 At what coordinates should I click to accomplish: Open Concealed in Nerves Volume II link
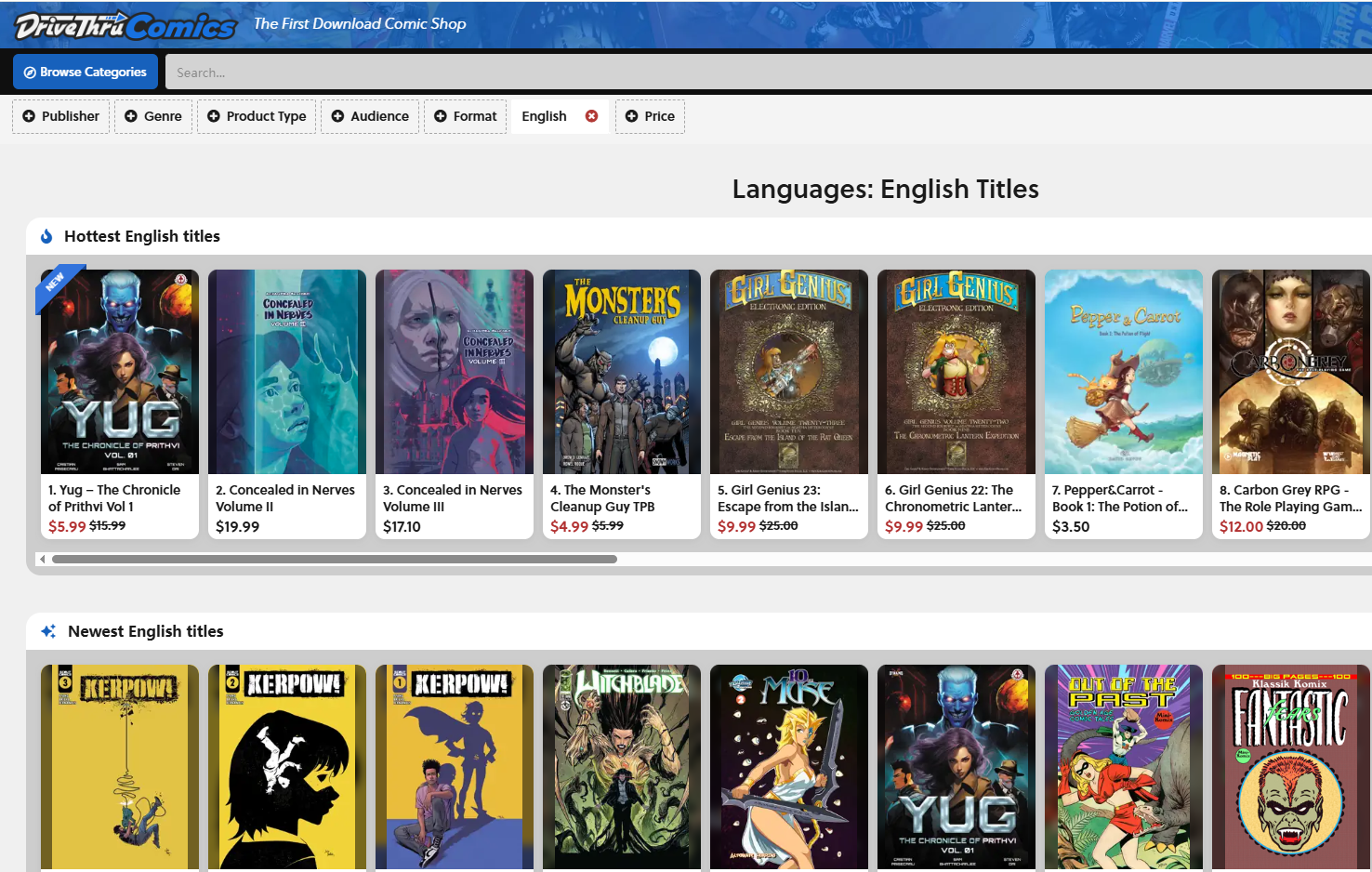[284, 498]
